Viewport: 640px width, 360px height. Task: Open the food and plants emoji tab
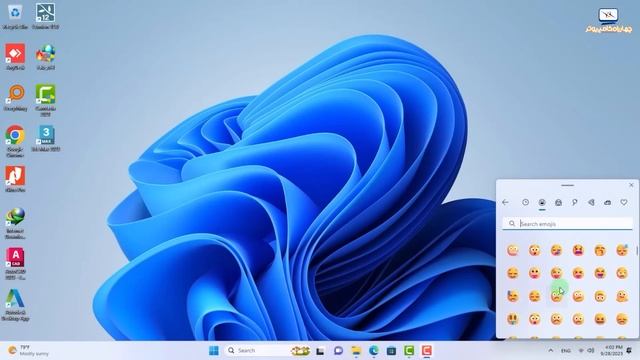[591, 202]
